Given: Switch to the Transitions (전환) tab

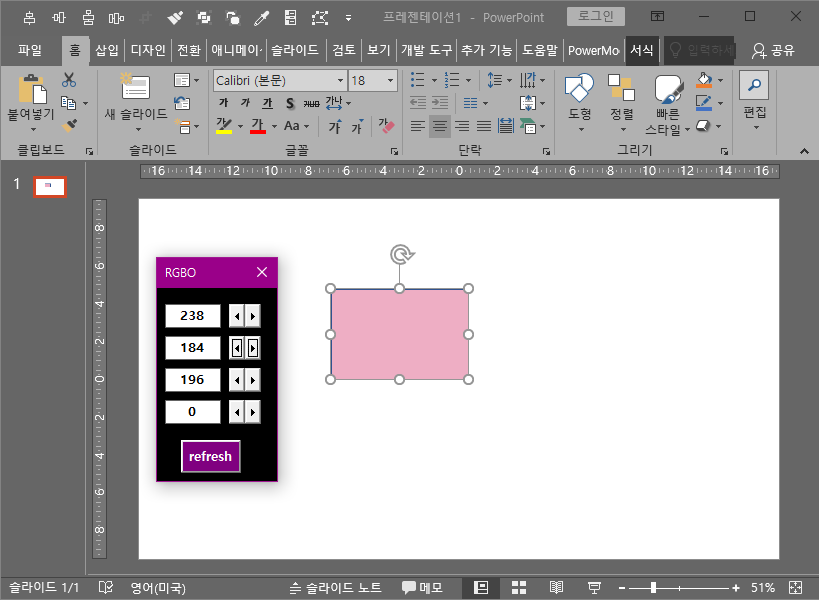Looking at the screenshot, I should [189, 50].
